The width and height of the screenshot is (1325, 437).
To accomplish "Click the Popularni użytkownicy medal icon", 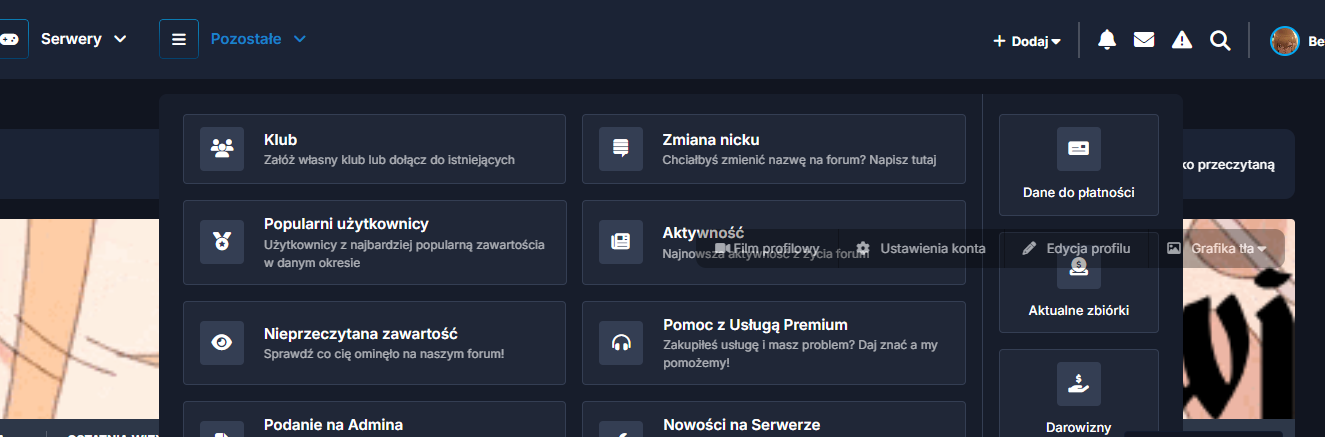I will 222,241.
